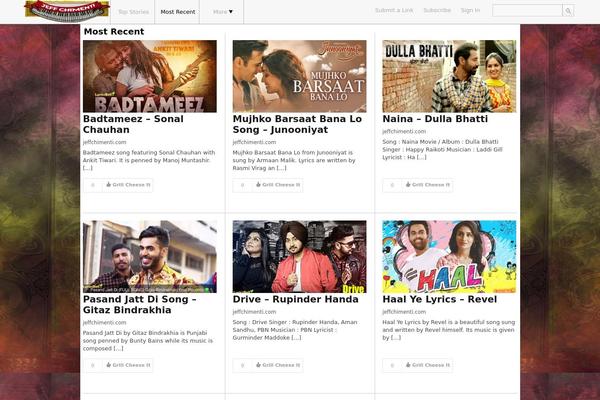Click Grill Cheese It under Pasand Jatt Di
The image size is (600, 400).
(x=128, y=365)
